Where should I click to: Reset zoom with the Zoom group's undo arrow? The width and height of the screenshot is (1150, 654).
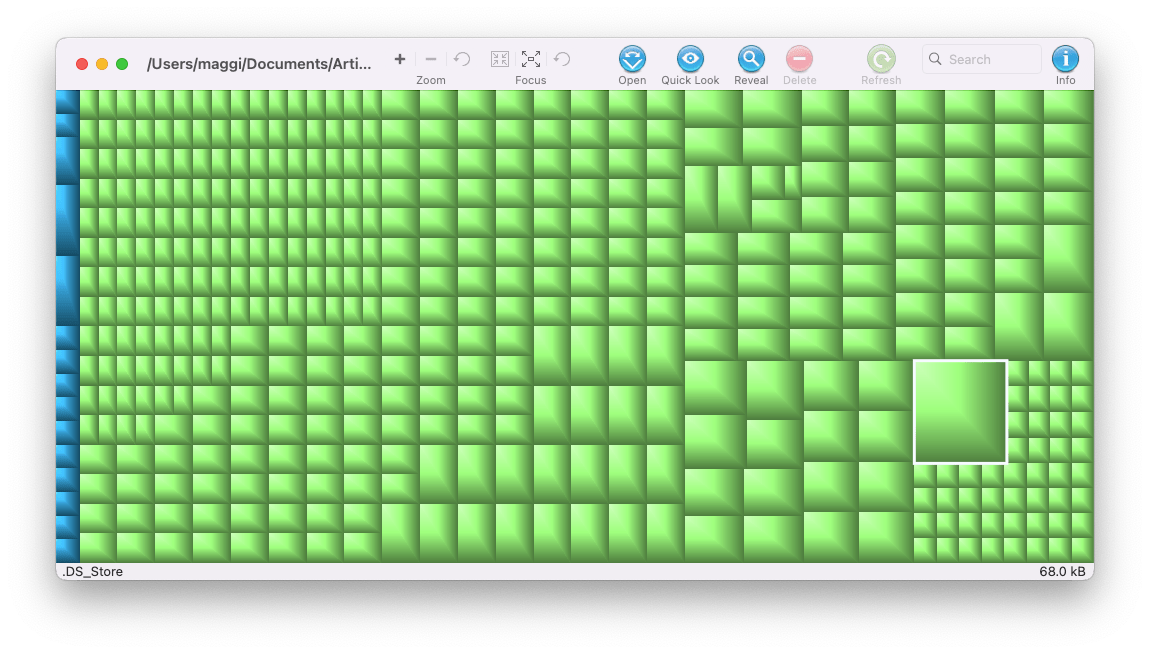[x=462, y=59]
